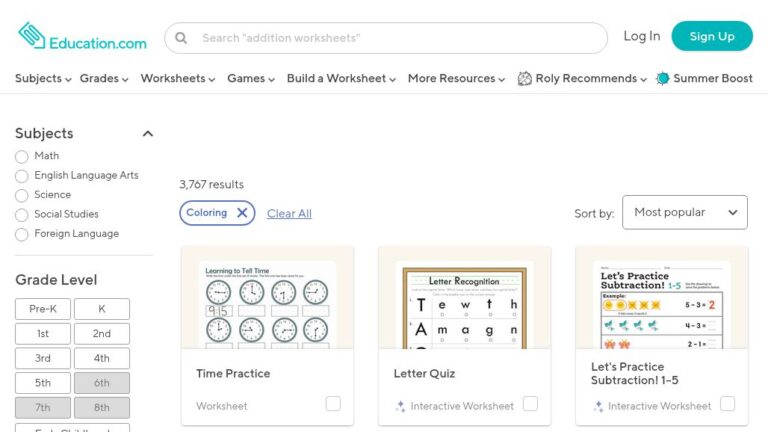The height and width of the screenshot is (432, 768).
Task: Expand the Build a Worksheet menu
Action: coord(341,78)
